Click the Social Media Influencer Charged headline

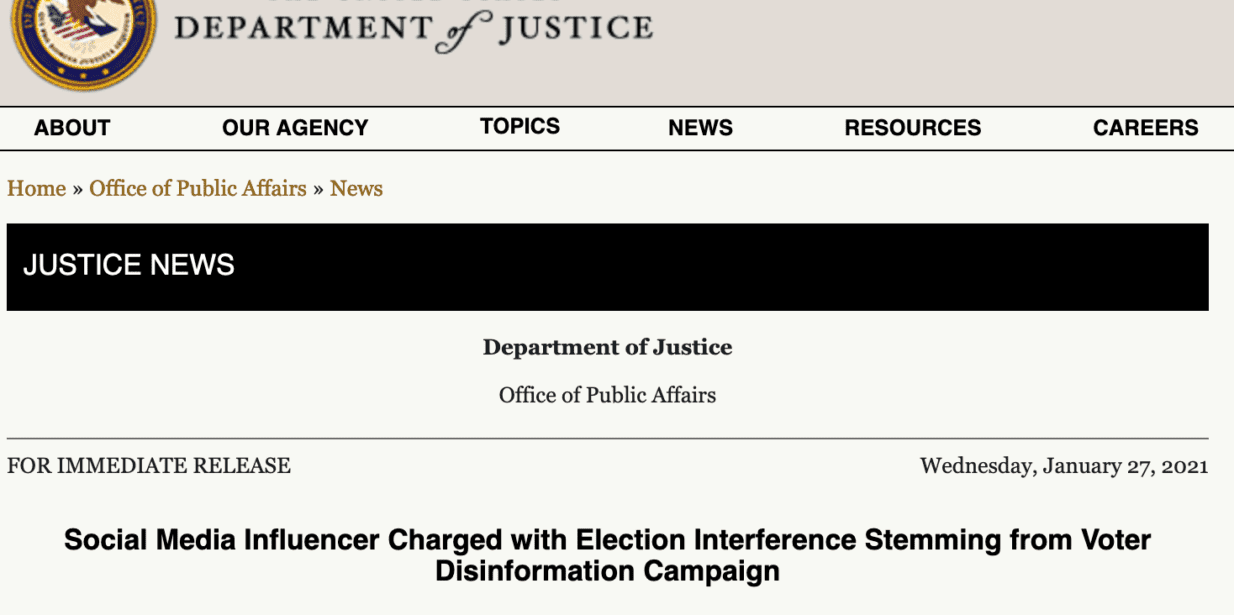click(x=607, y=555)
